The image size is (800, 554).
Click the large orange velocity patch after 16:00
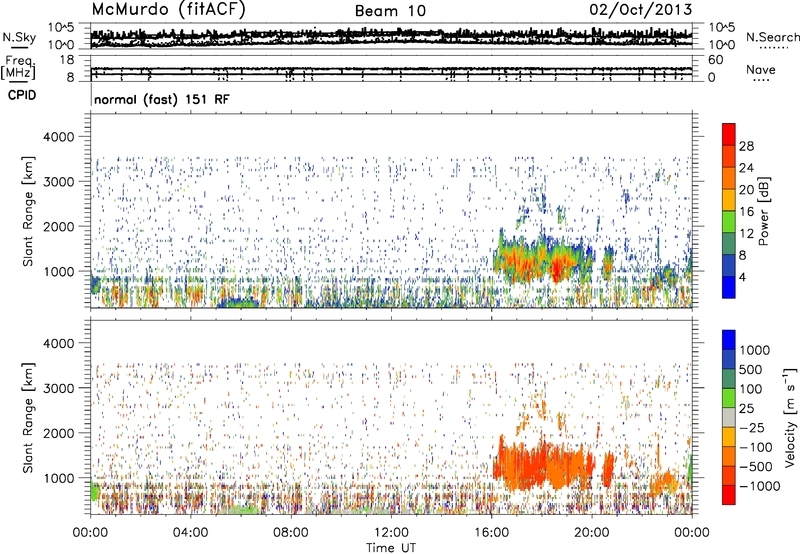click(543, 463)
